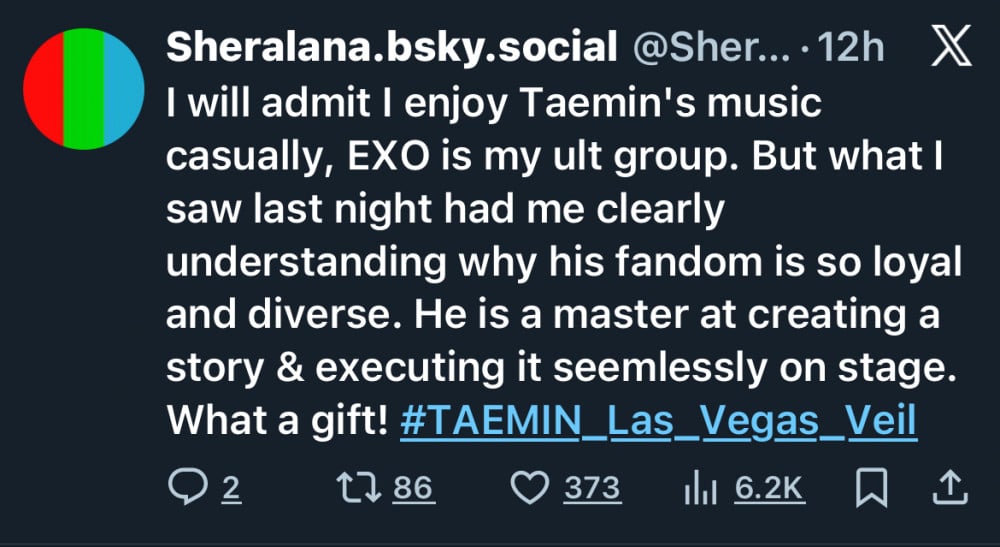The width and height of the screenshot is (1000, 547).
Task: Click the line starting "understanding why his fandom"
Action: 565,262
